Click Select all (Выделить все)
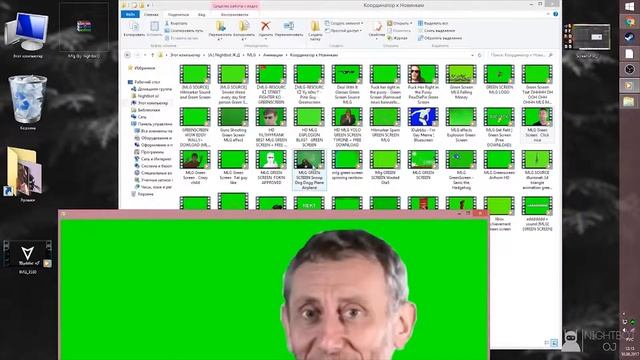 433,23
